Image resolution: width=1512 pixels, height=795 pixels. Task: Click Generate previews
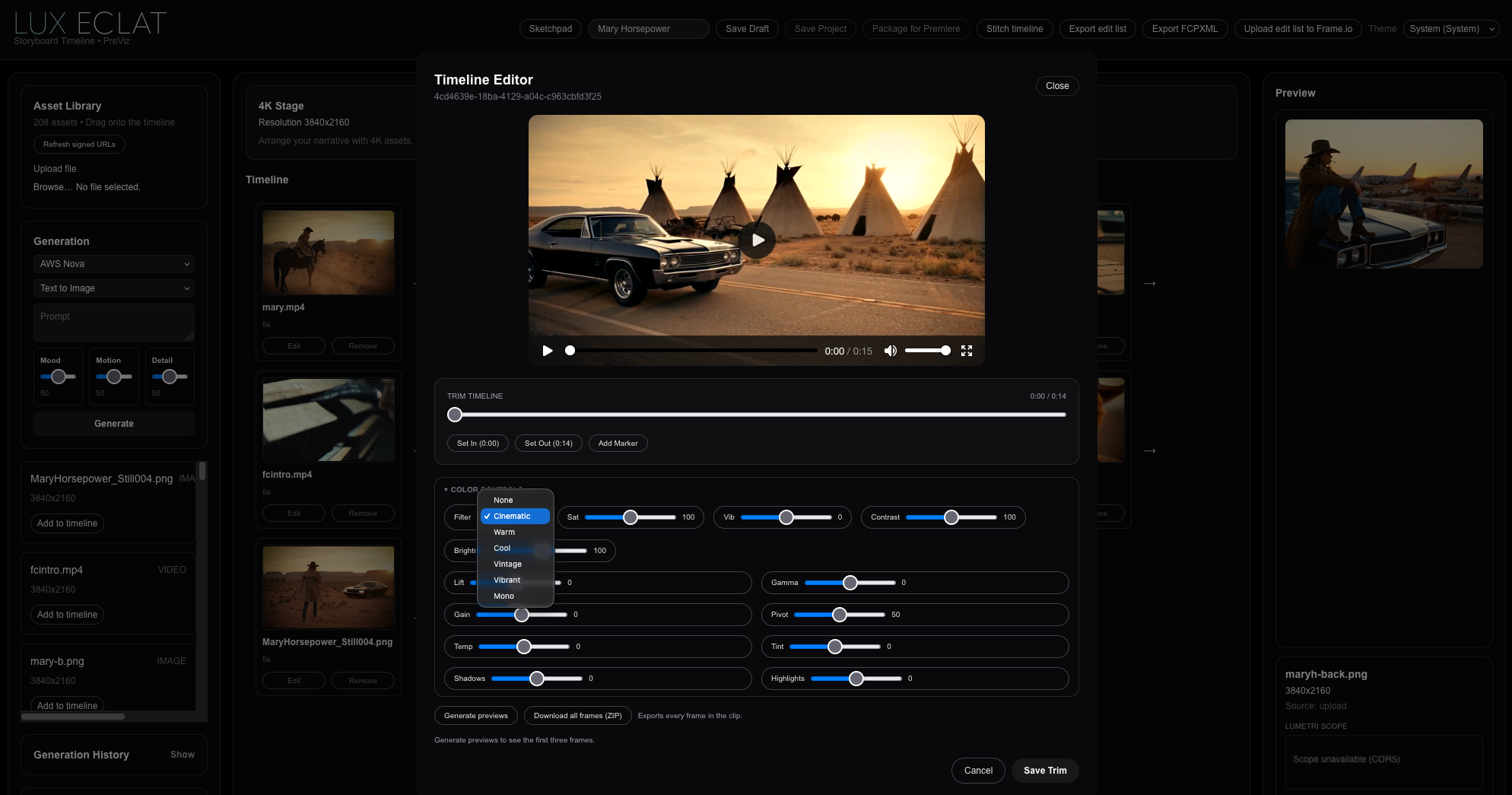click(x=475, y=715)
